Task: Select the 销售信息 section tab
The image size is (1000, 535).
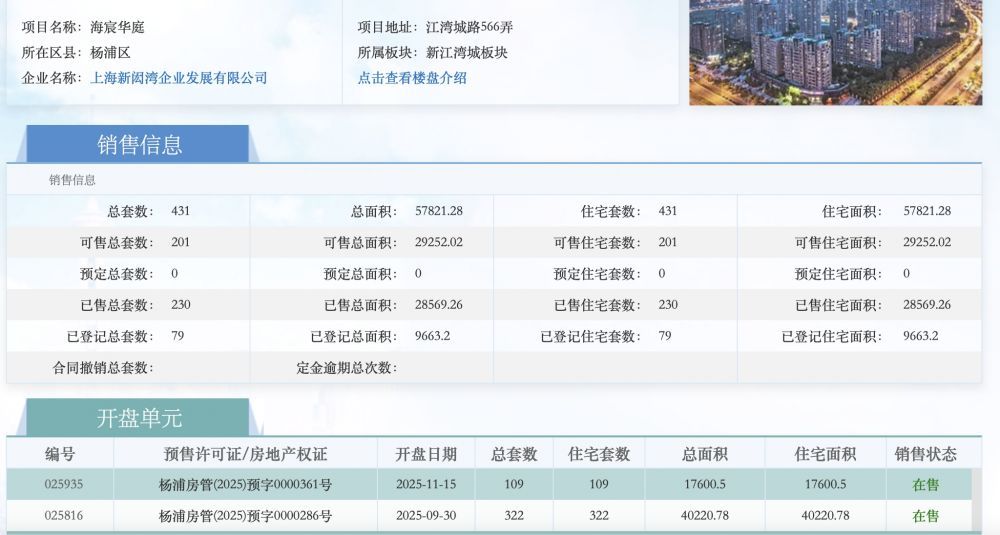Action: [139, 145]
